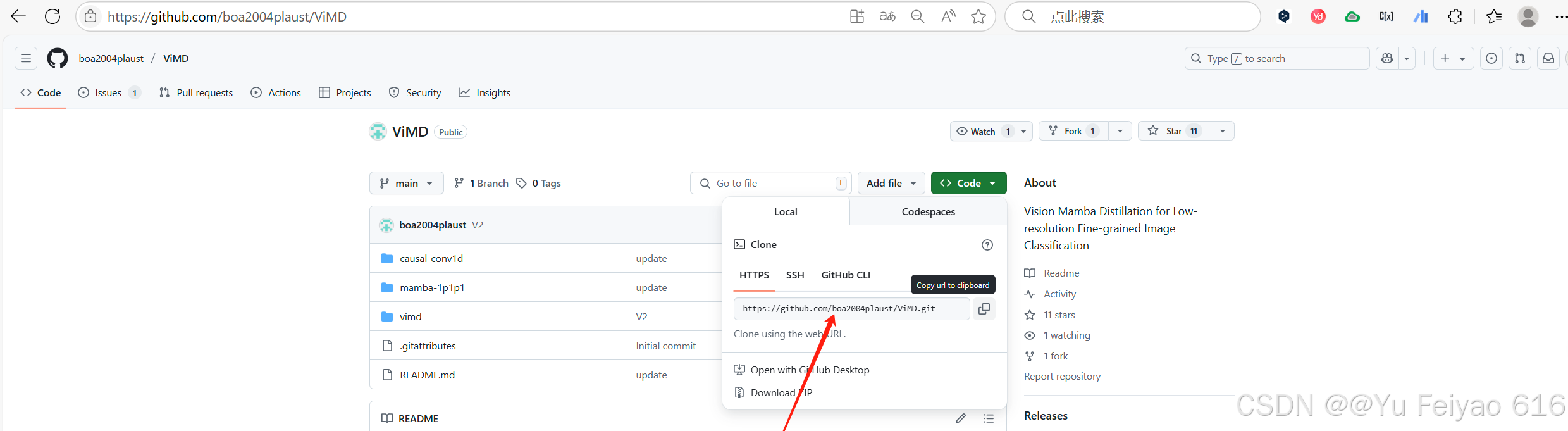Focus the Go to file search field
This screenshot has width=1568, height=431.
pos(770,183)
